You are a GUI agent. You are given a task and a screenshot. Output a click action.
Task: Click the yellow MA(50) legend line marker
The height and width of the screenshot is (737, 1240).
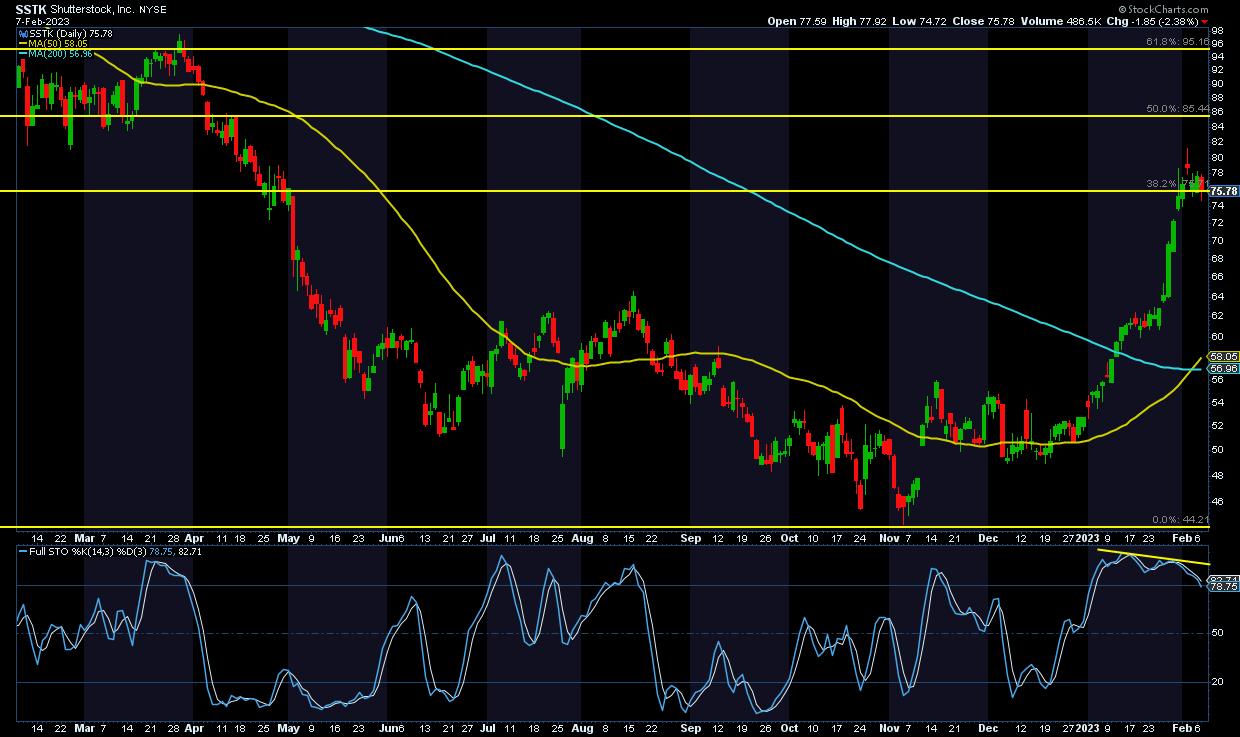(21, 43)
